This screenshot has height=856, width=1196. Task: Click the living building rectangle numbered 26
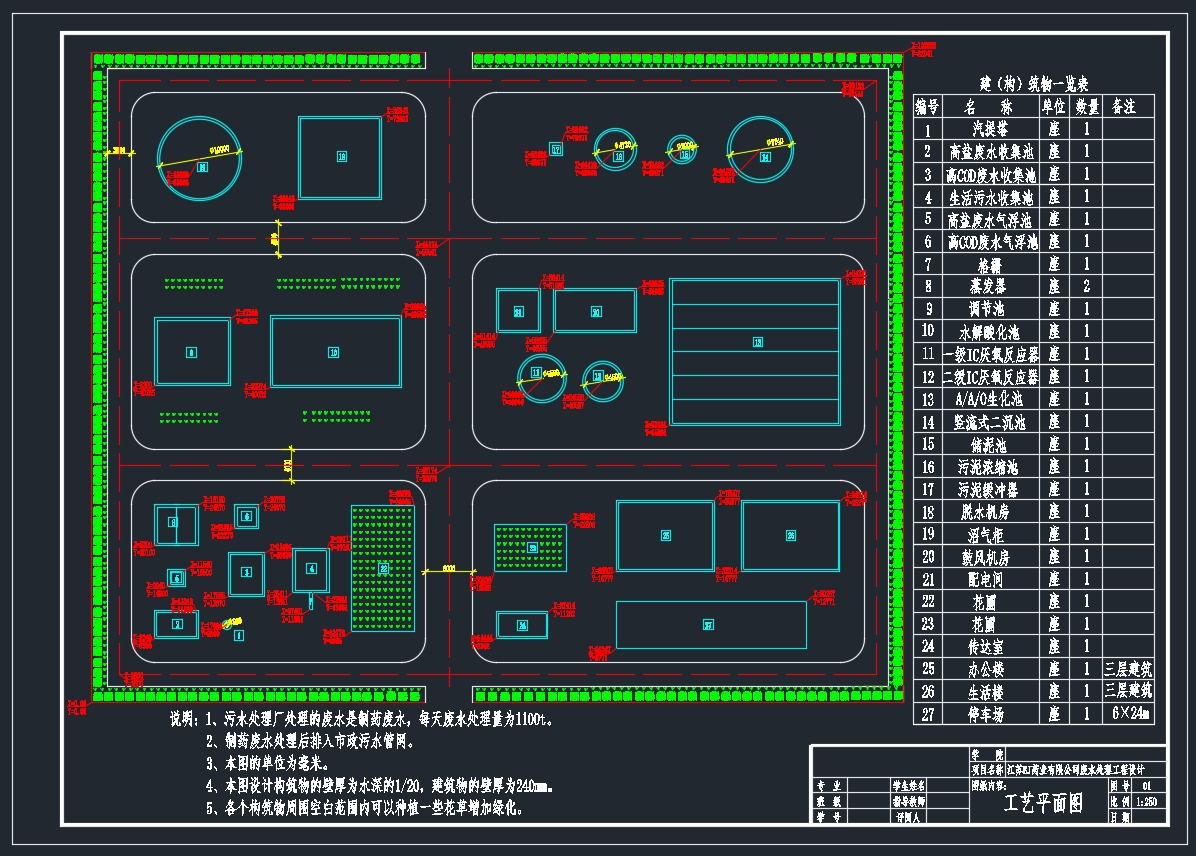click(790, 535)
